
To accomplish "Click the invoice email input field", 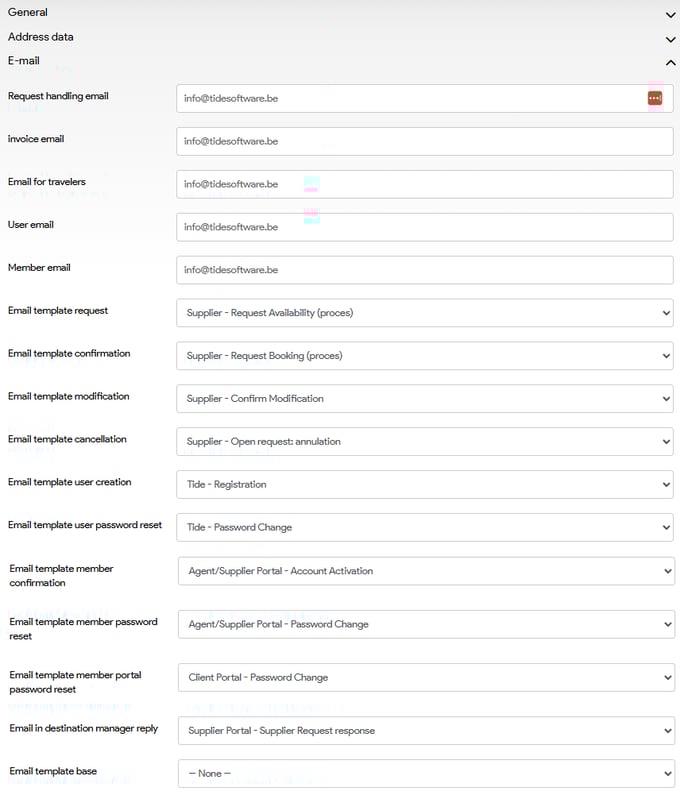I will coord(424,142).
